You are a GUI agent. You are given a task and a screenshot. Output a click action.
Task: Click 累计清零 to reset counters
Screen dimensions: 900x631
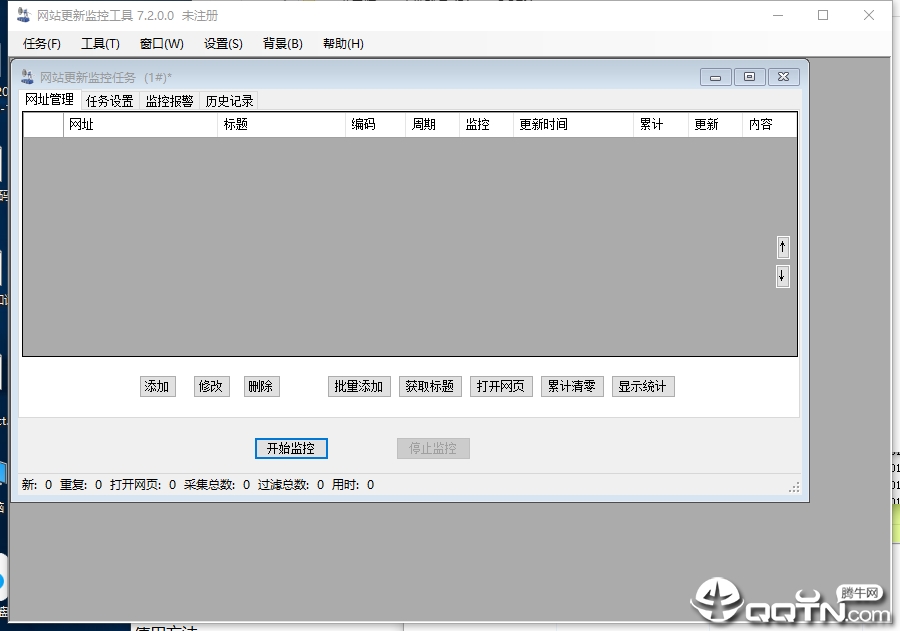(x=571, y=386)
